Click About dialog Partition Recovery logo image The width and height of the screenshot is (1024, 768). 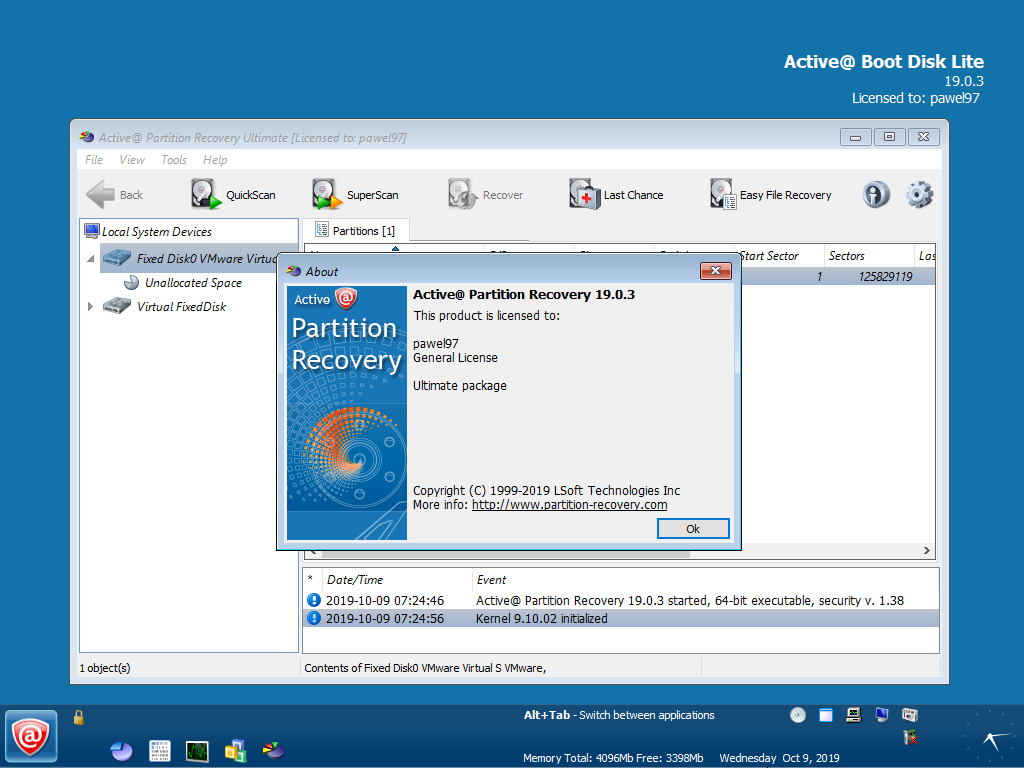pos(347,413)
